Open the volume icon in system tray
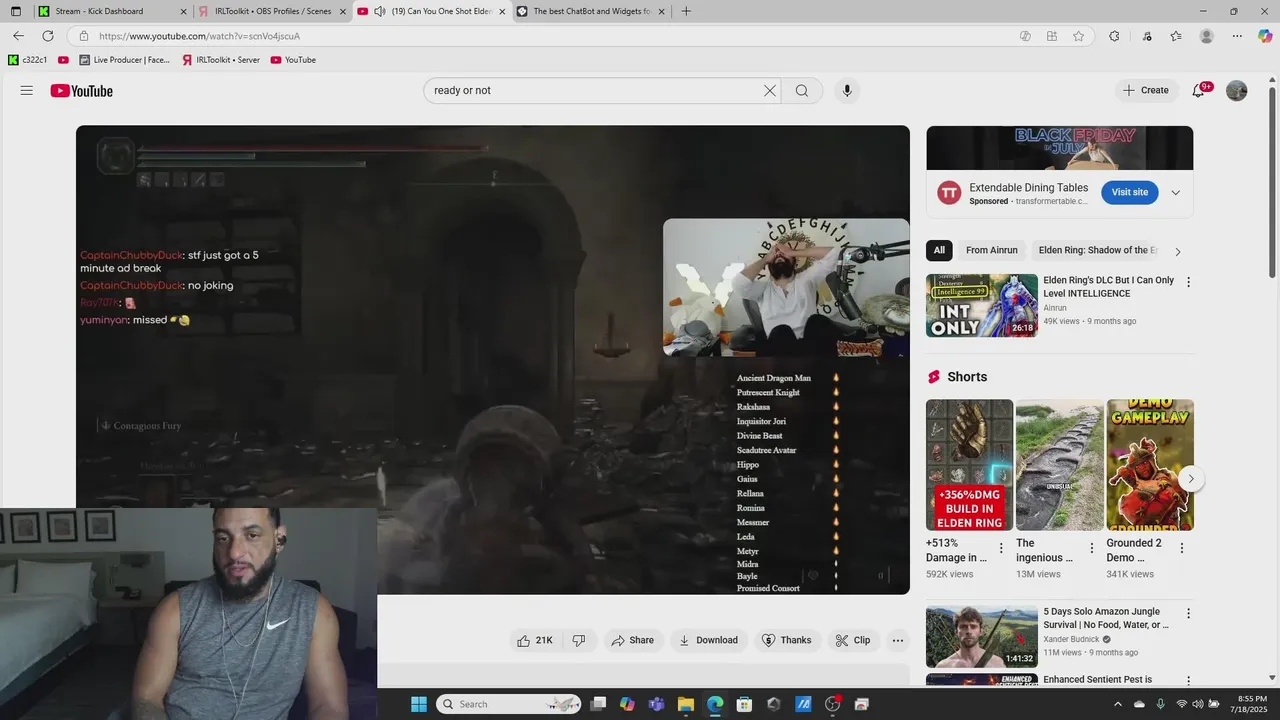1280x720 pixels. point(1197,704)
